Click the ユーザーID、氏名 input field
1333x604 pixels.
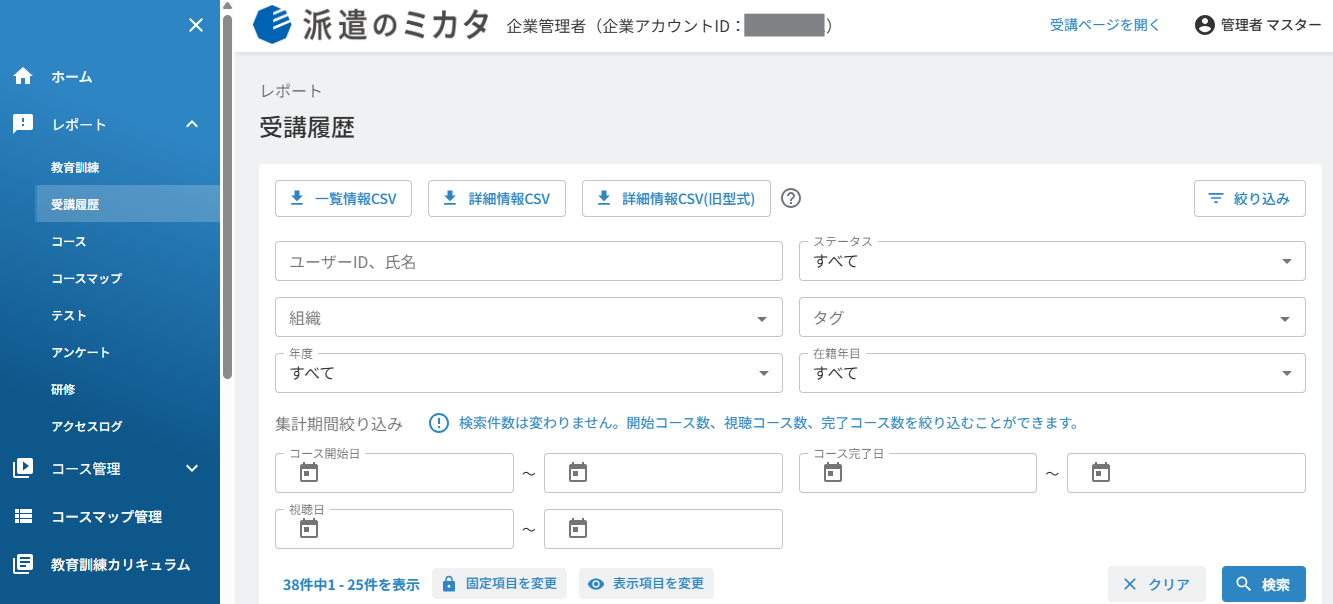coord(528,261)
